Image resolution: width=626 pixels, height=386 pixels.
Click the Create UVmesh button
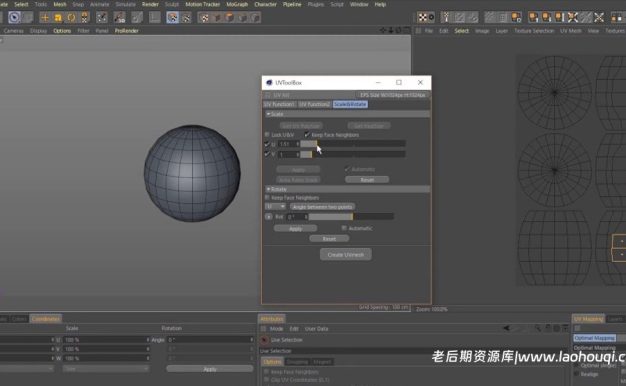tap(346, 254)
